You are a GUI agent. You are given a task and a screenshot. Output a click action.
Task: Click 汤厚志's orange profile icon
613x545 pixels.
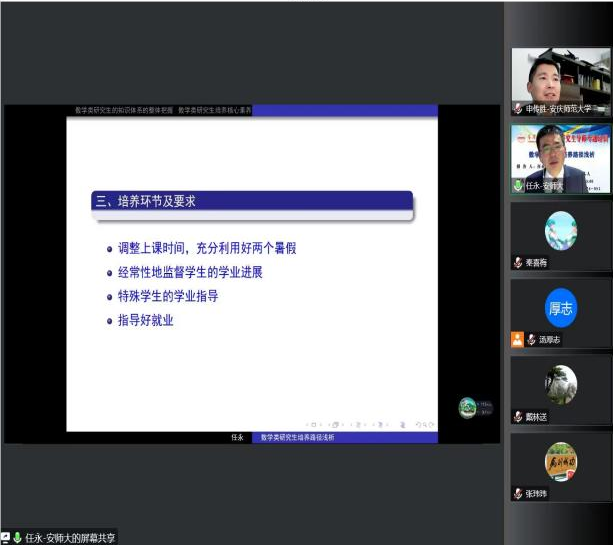pos(517,340)
